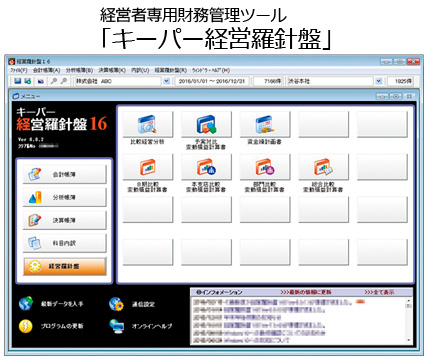Click the 通信設定 text link
The image size is (430, 360).
tap(143, 304)
